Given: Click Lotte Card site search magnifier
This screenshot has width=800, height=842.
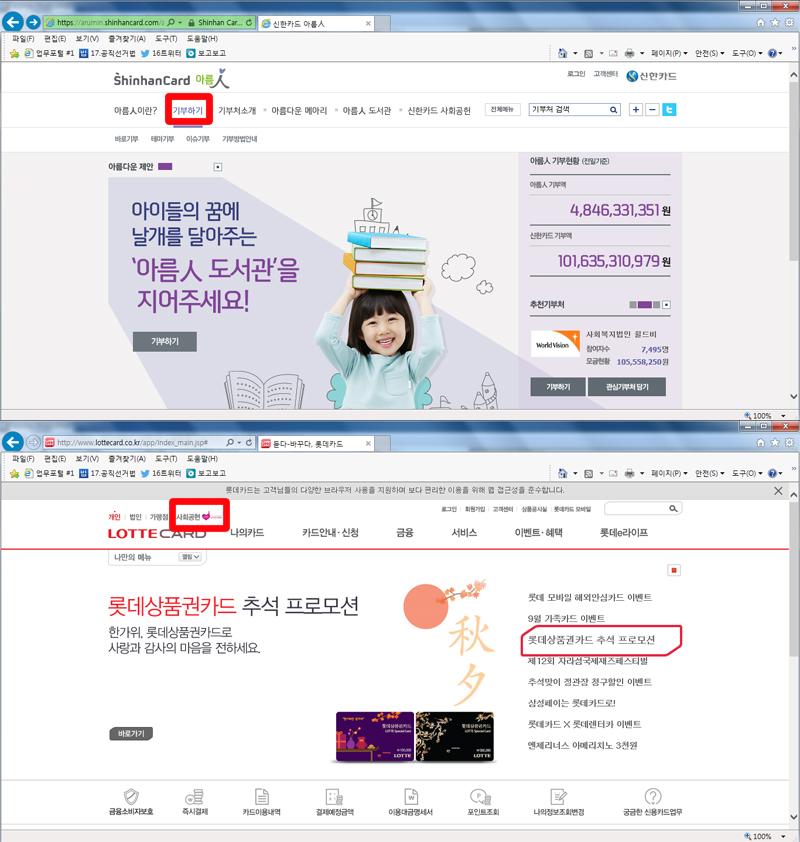Looking at the screenshot, I should point(673,509).
